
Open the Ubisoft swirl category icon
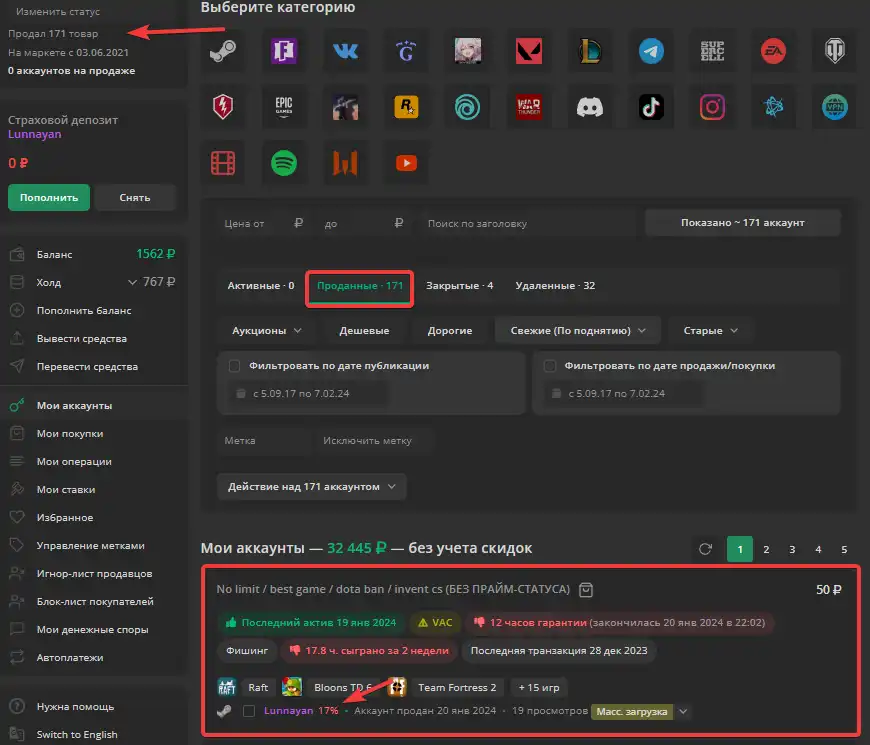467,107
